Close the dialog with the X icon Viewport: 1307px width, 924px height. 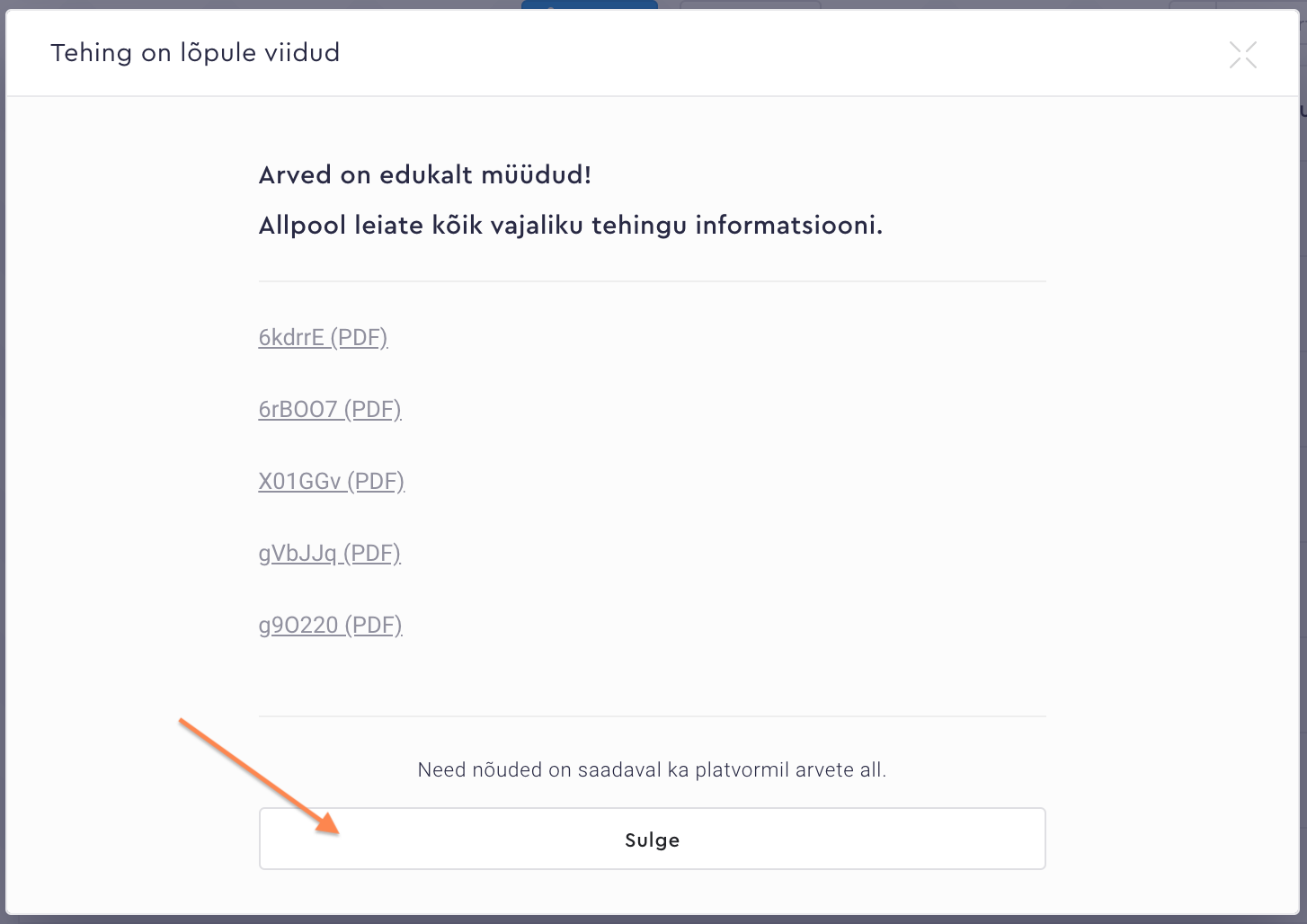click(1242, 55)
